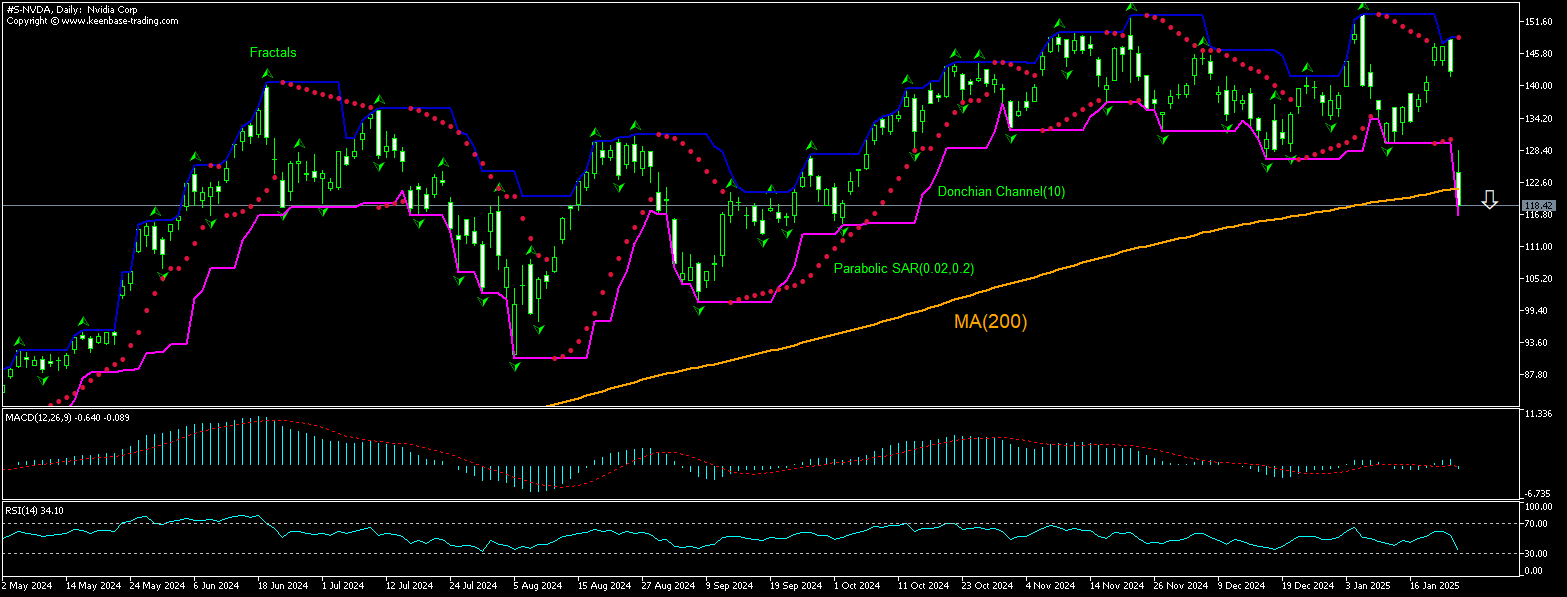The image size is (1567, 597).
Task: Click the 2 May 2024 date marker
Action: click(28, 585)
